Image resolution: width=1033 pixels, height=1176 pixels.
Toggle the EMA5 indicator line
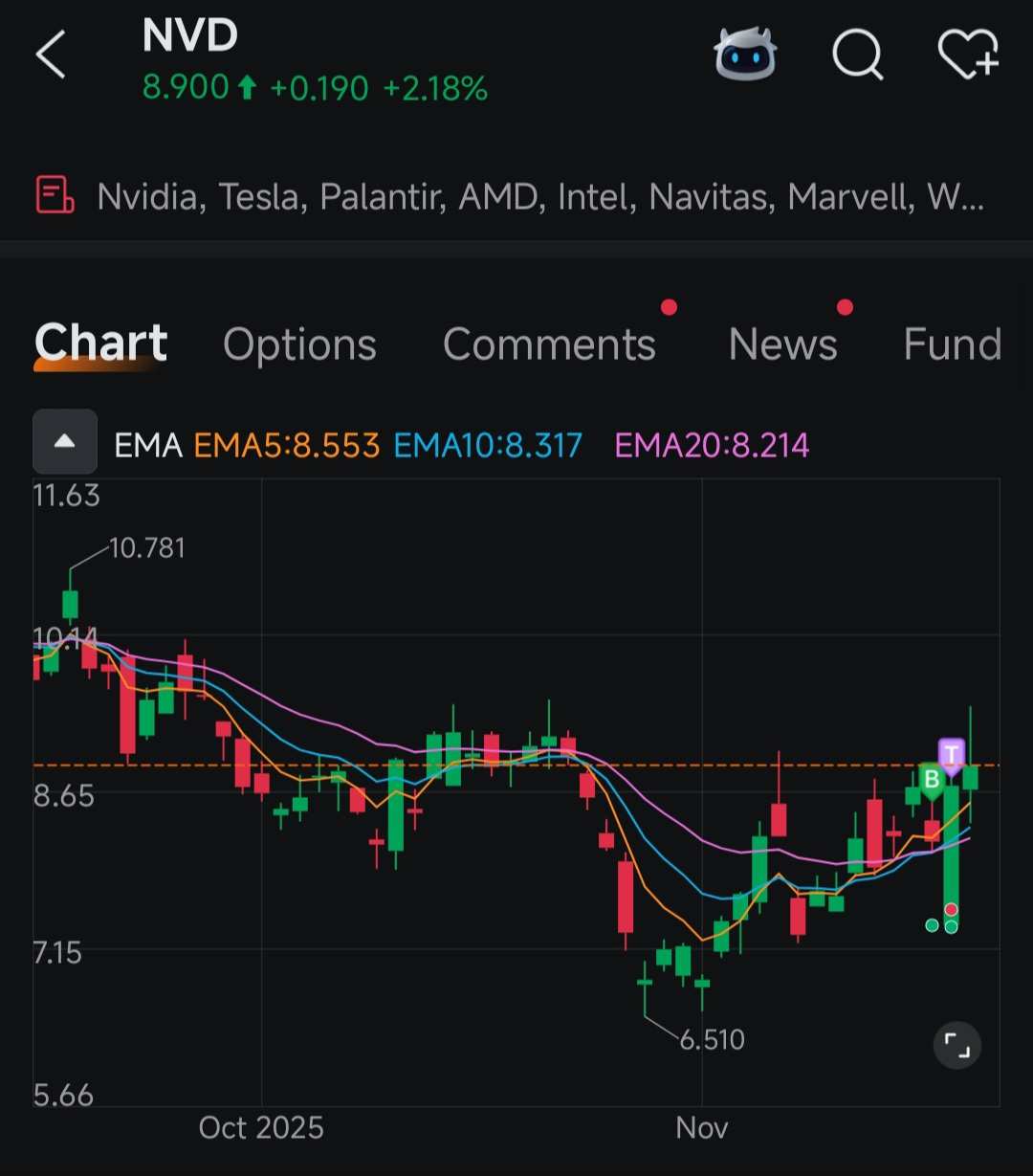tap(285, 445)
